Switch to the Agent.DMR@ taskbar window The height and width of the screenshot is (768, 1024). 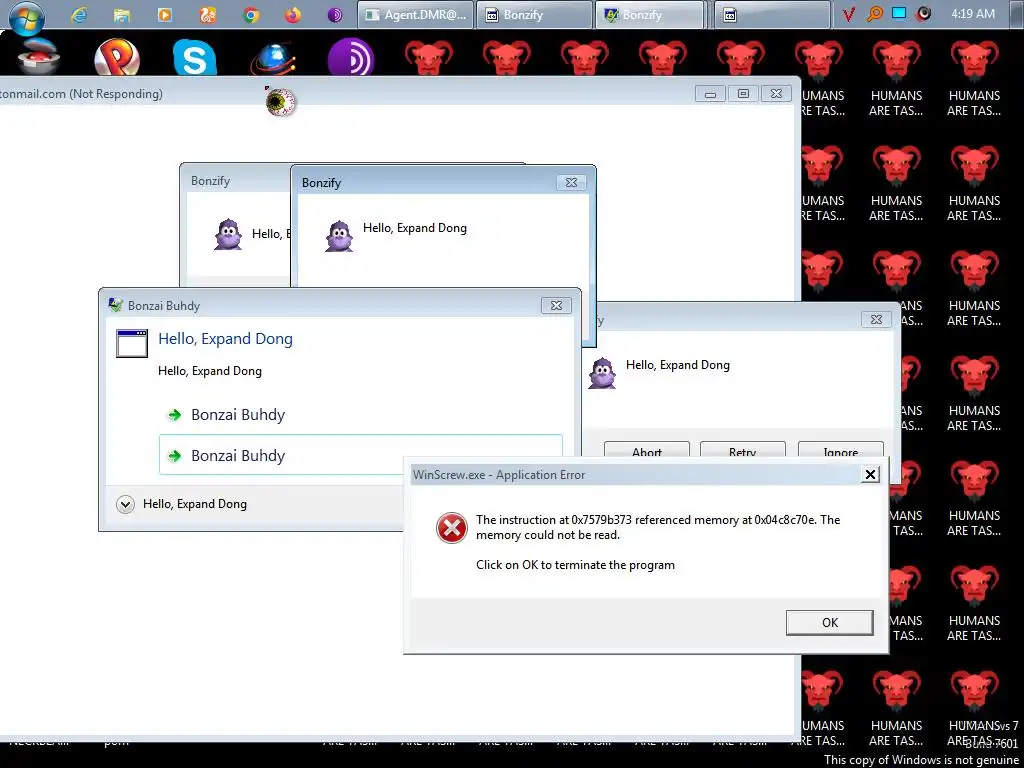[x=415, y=15]
